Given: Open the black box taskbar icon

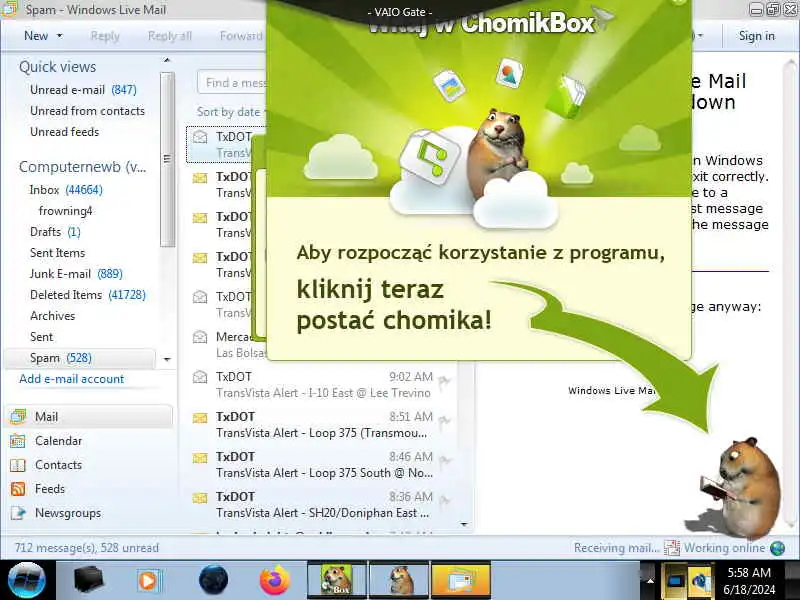Looking at the screenshot, I should pyautogui.click(x=88, y=580).
